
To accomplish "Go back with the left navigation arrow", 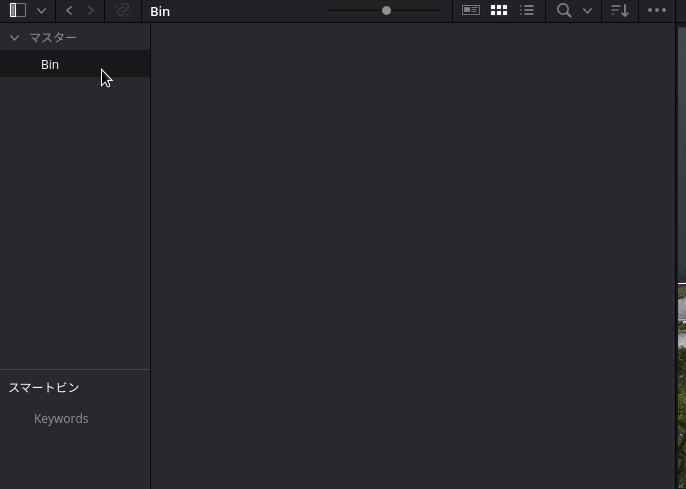I will click(69, 10).
